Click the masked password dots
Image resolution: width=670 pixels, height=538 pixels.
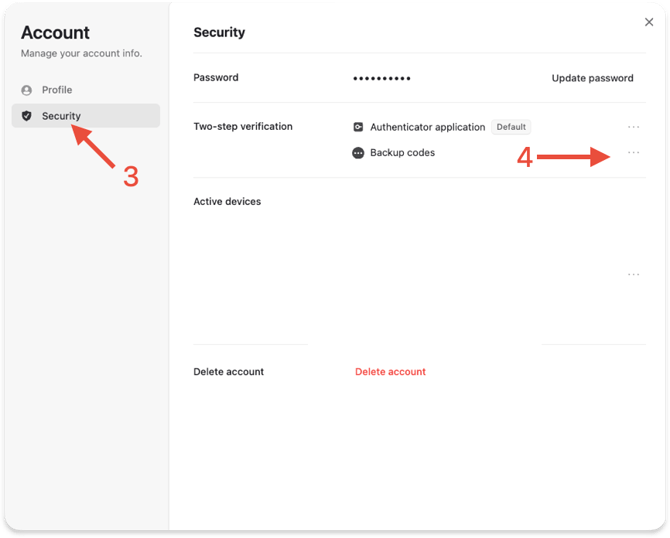[x=382, y=78]
